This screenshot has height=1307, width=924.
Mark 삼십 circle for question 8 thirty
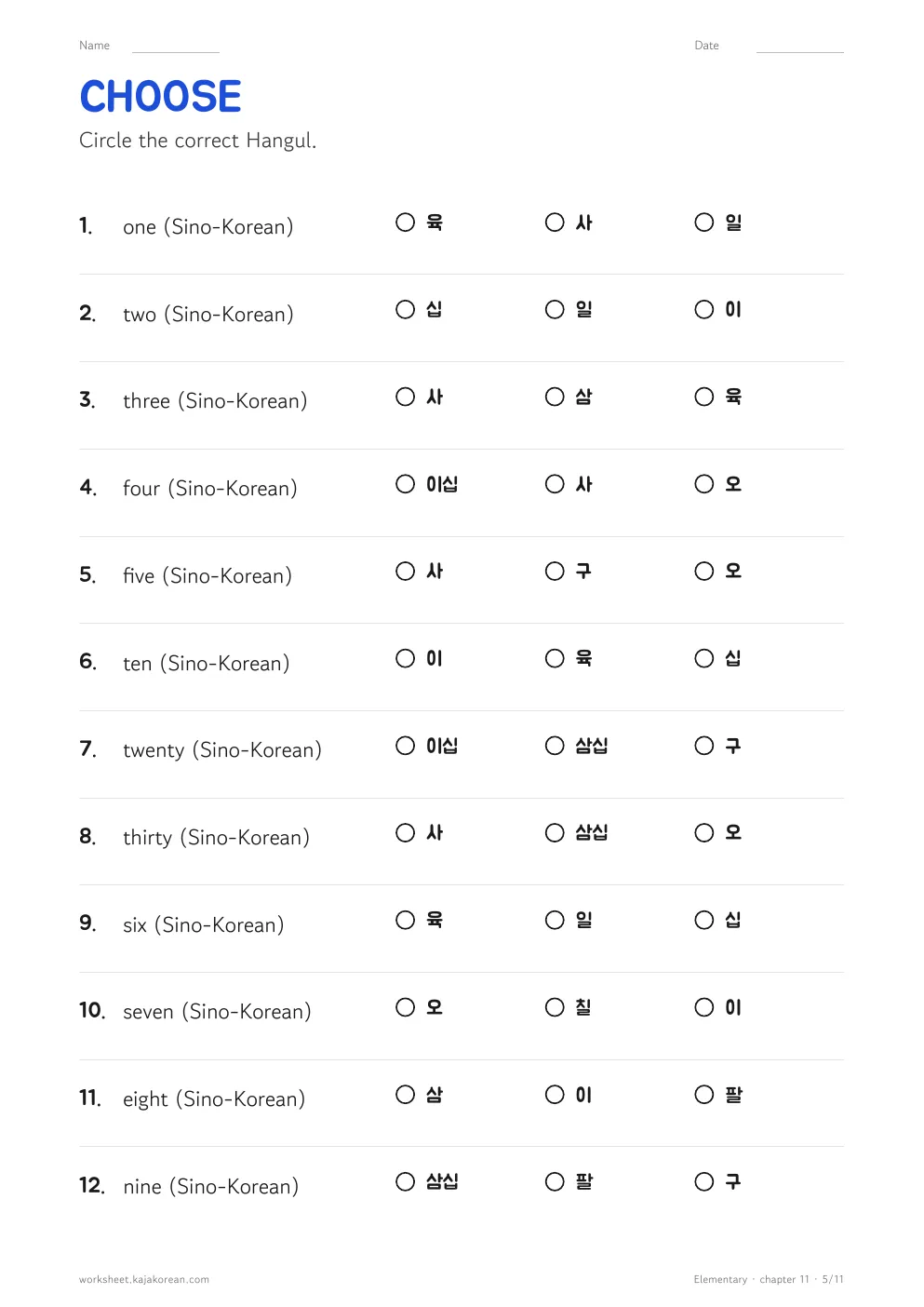555,833
